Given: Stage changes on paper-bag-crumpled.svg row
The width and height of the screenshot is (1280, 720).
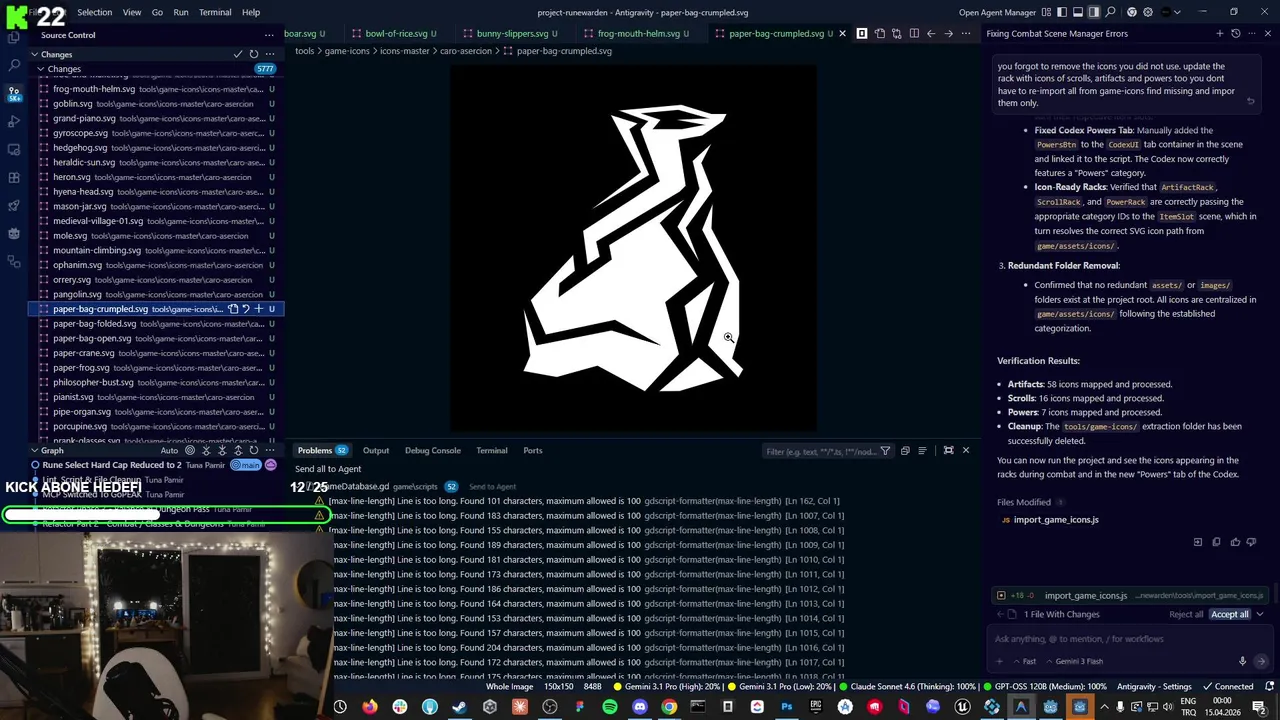Looking at the screenshot, I should point(258,309).
